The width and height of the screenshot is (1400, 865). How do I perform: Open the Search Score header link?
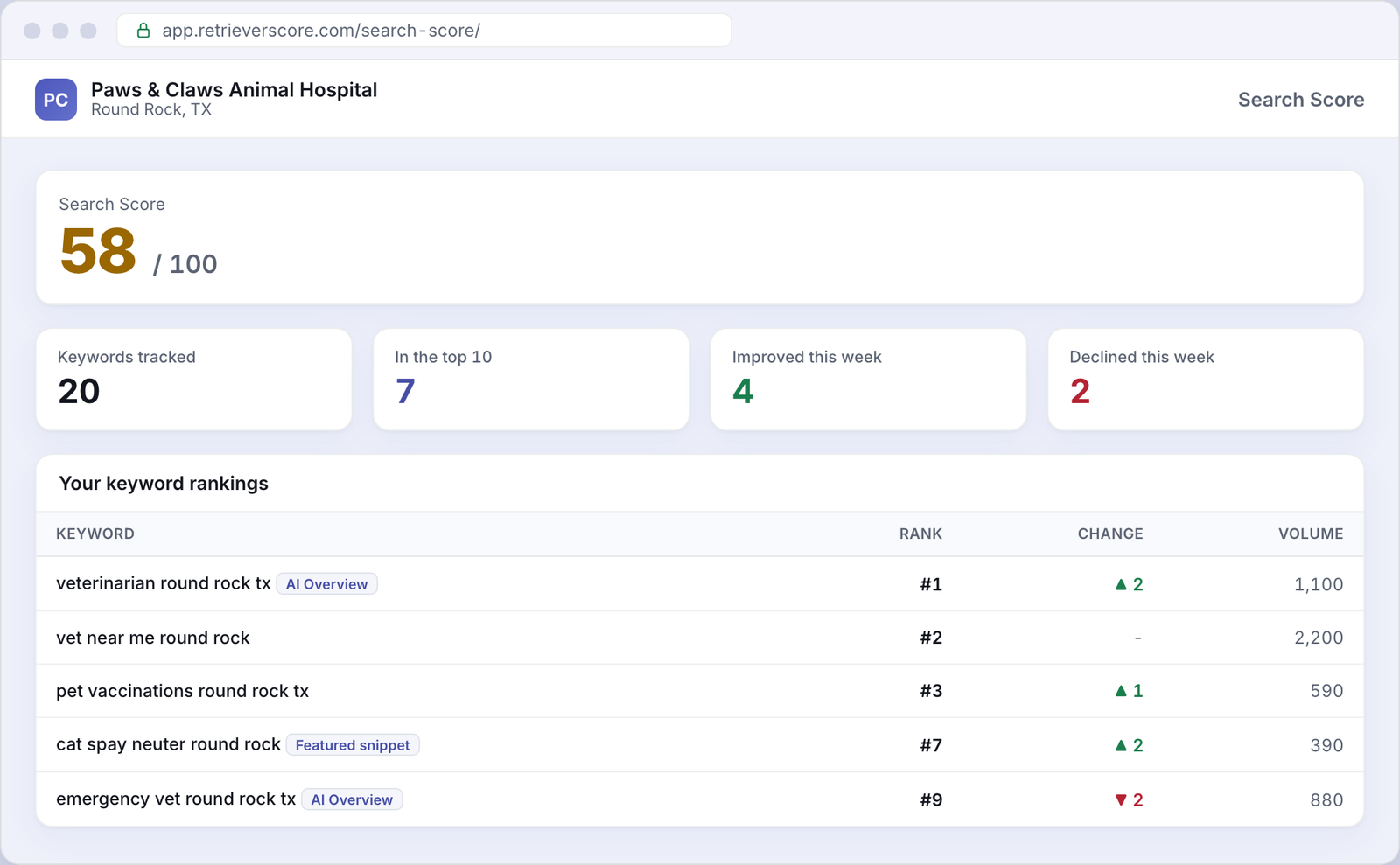1301,100
